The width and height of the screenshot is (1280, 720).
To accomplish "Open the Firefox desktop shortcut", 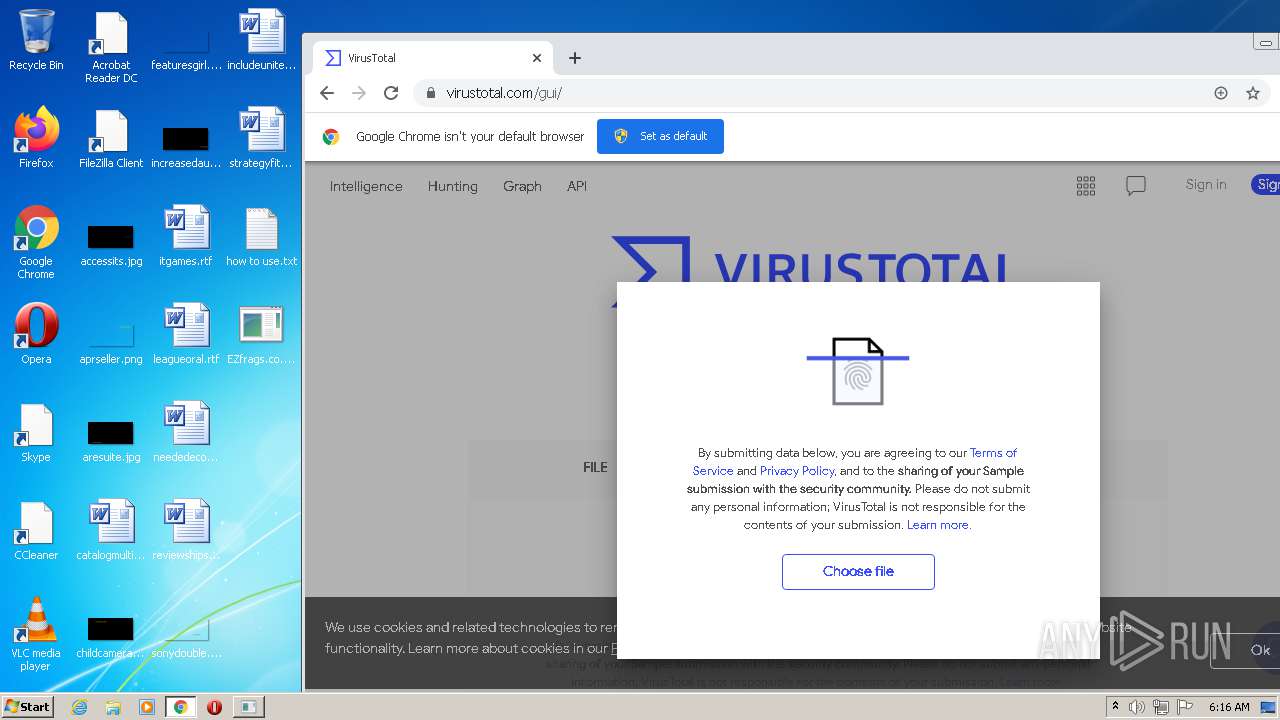I will (x=36, y=138).
